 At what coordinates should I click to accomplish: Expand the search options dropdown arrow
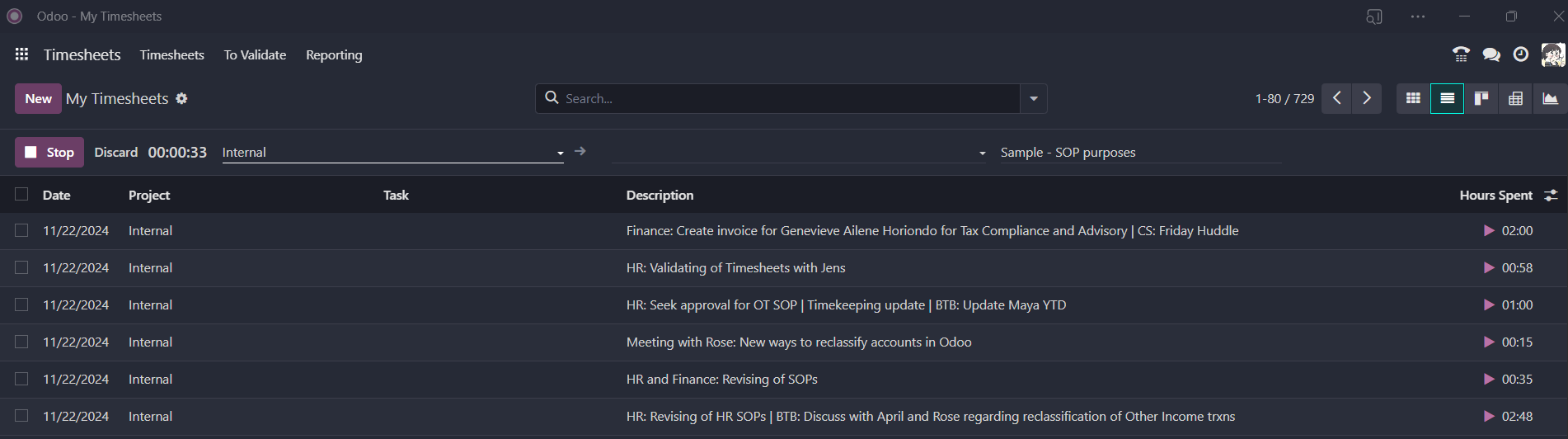coord(1033,98)
